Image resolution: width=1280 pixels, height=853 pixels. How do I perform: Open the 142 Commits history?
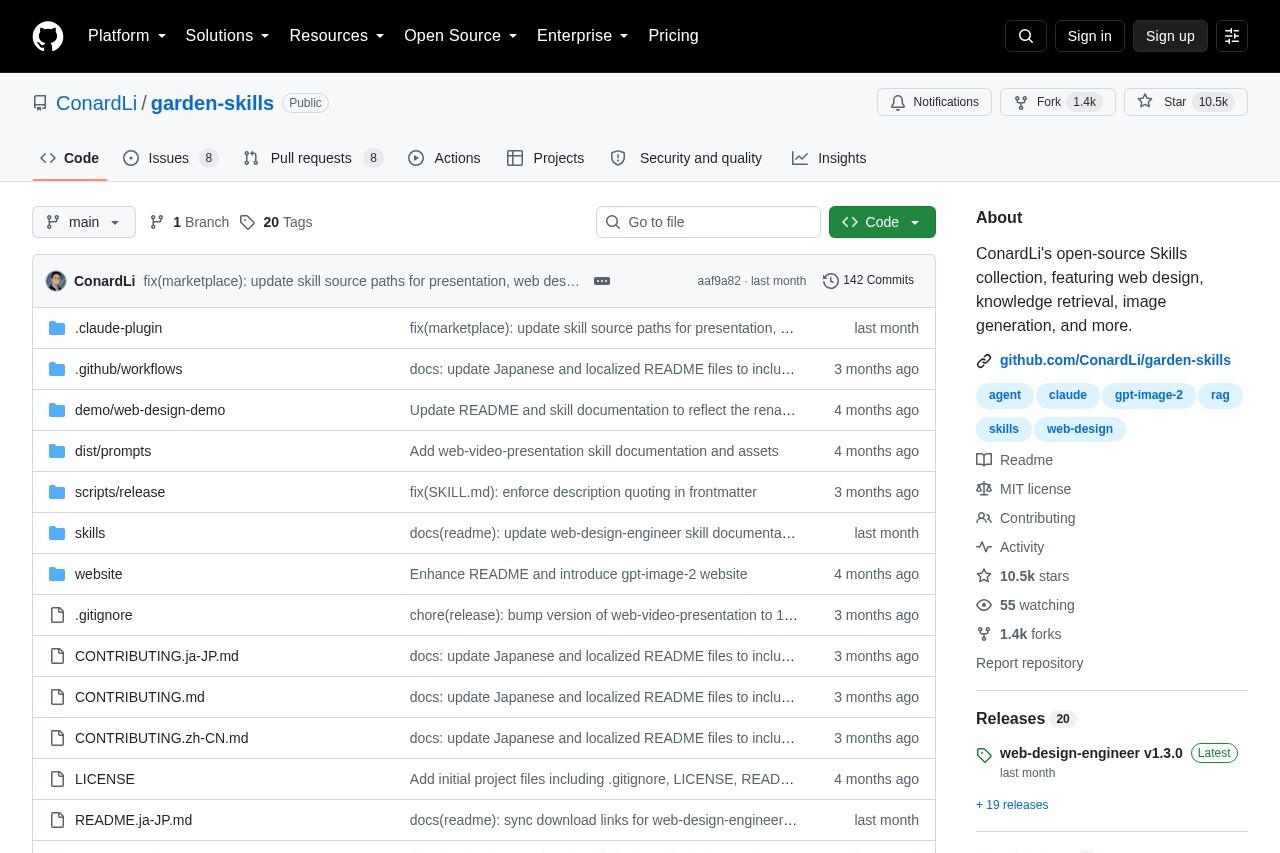[x=868, y=281]
